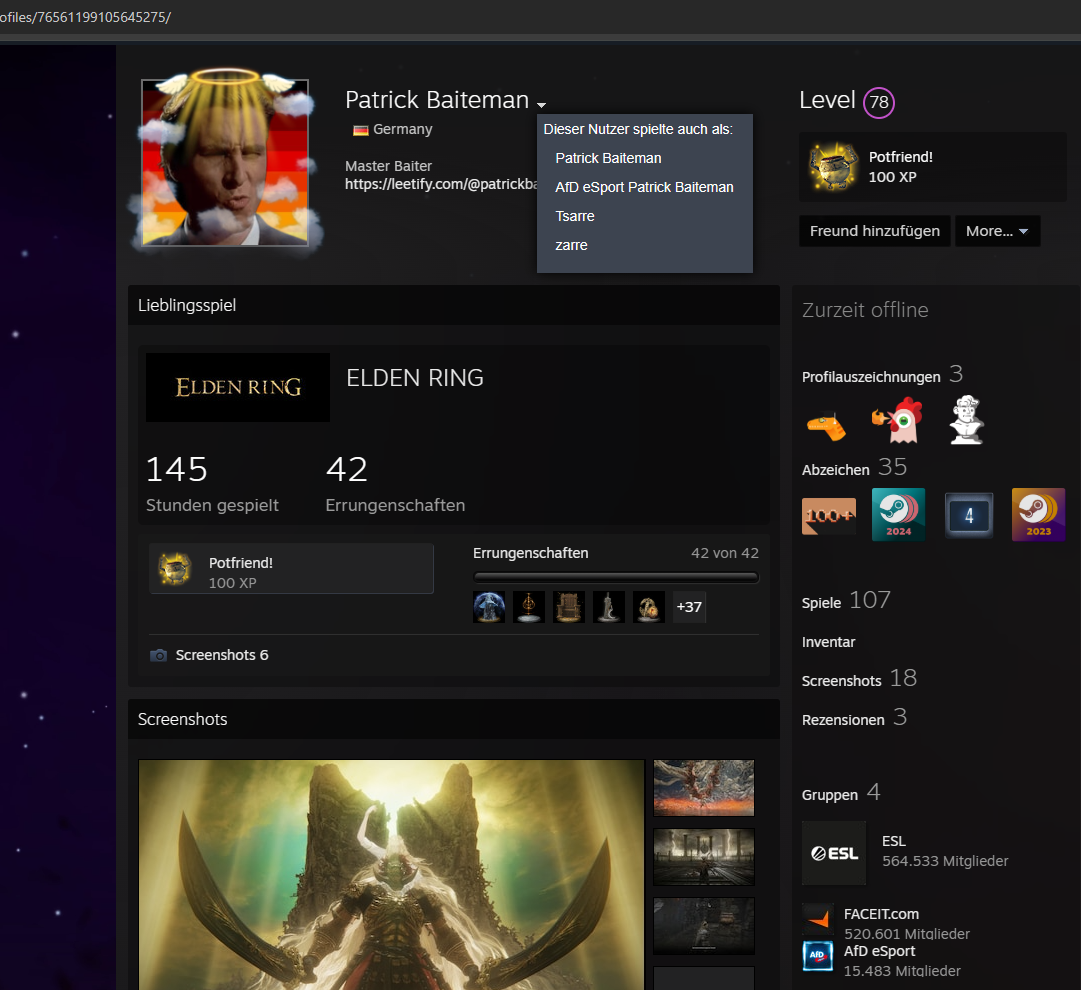Screen dimensions: 1081x990
Task: Select the first small screenshot thumbnail
Action: click(x=703, y=787)
